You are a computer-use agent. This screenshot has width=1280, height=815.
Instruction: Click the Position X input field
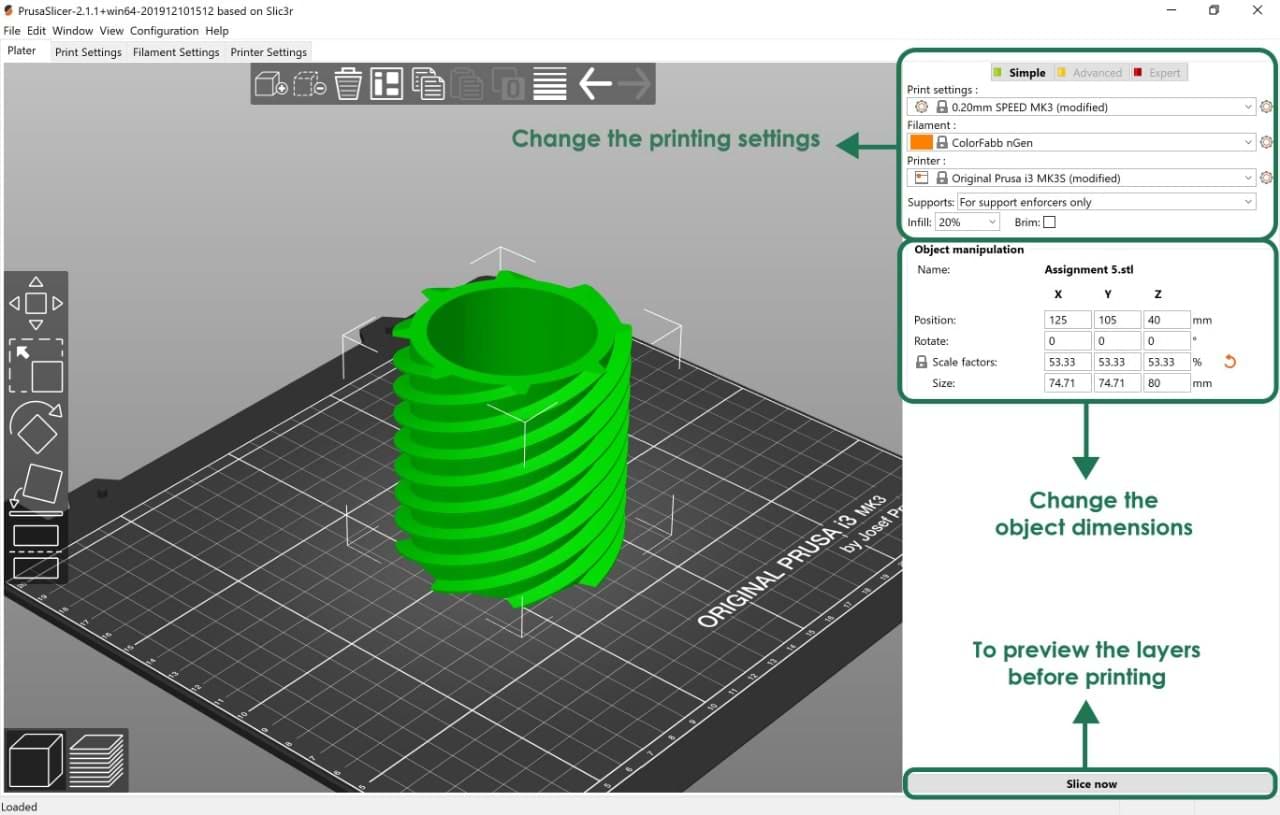[1067, 320]
